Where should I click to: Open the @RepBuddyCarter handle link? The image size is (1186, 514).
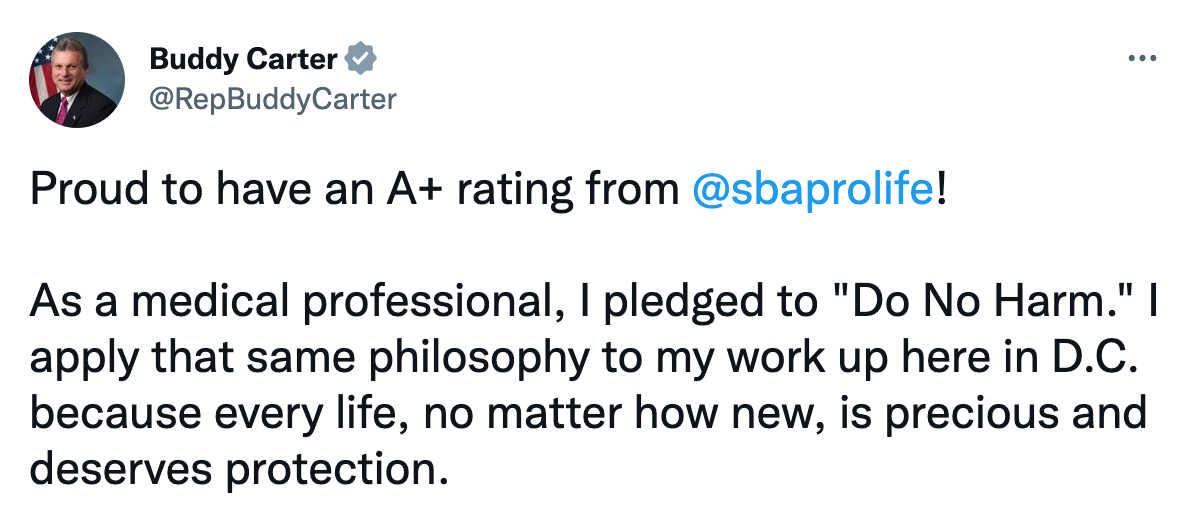coord(272,98)
